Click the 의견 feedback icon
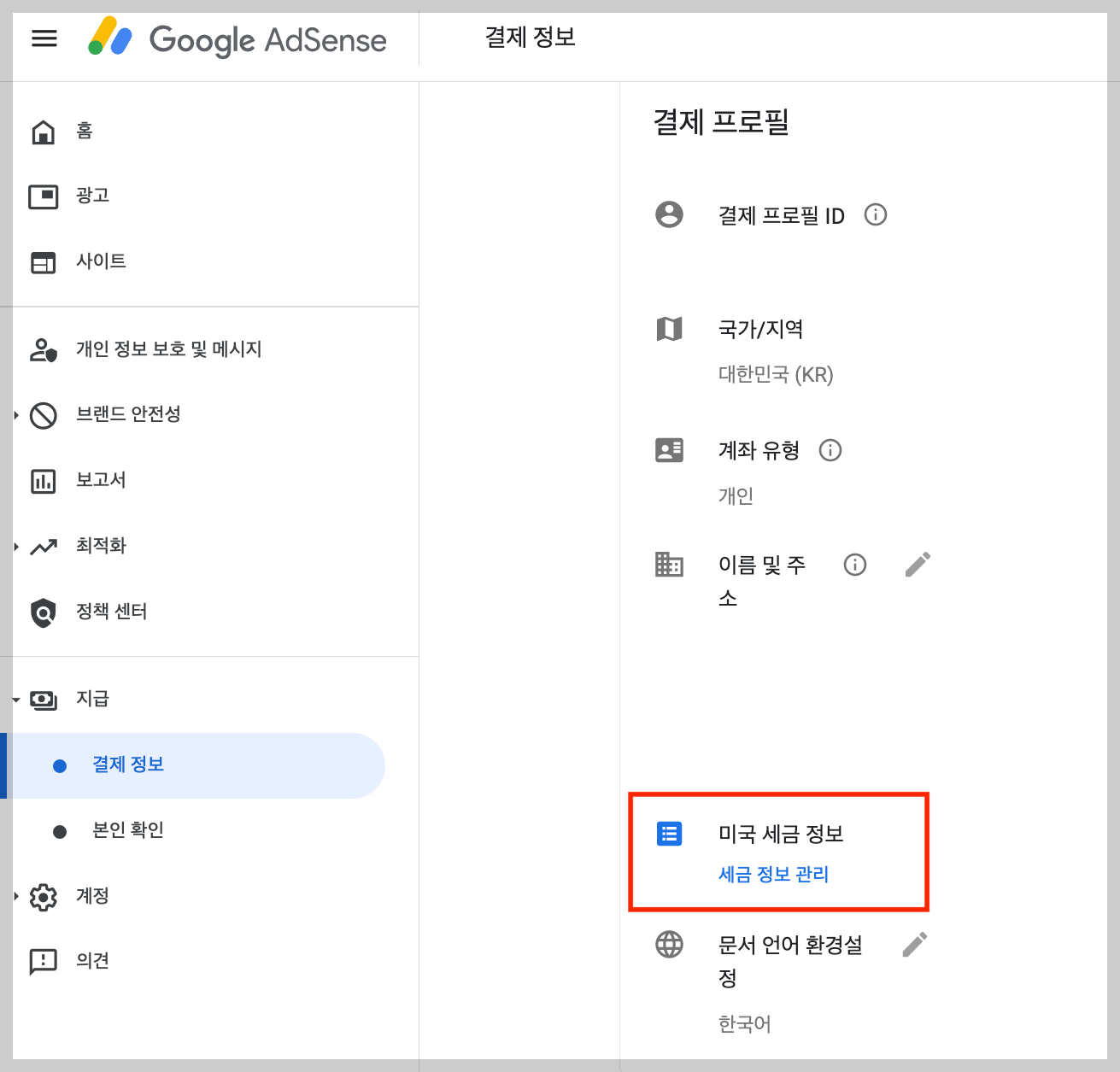Viewport: 1120px width, 1072px height. pos(43,961)
